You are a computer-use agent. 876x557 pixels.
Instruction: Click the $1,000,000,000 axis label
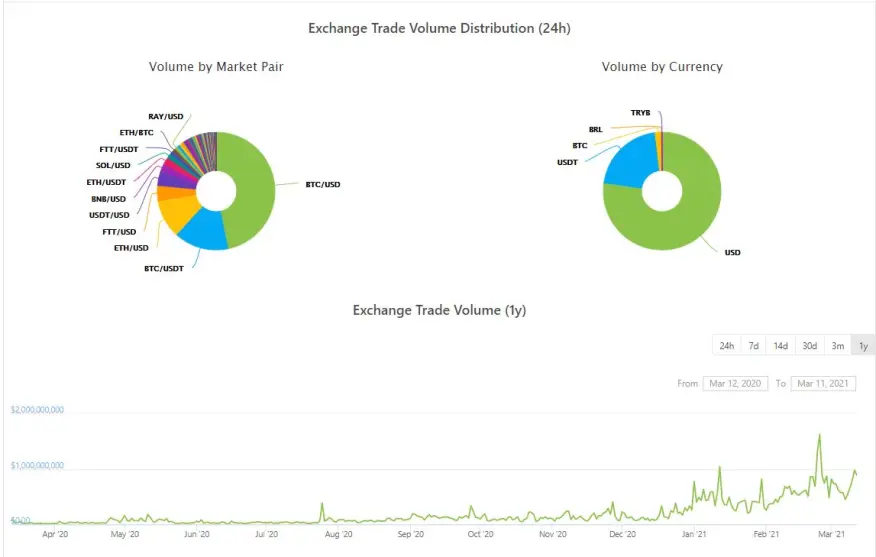point(37,465)
